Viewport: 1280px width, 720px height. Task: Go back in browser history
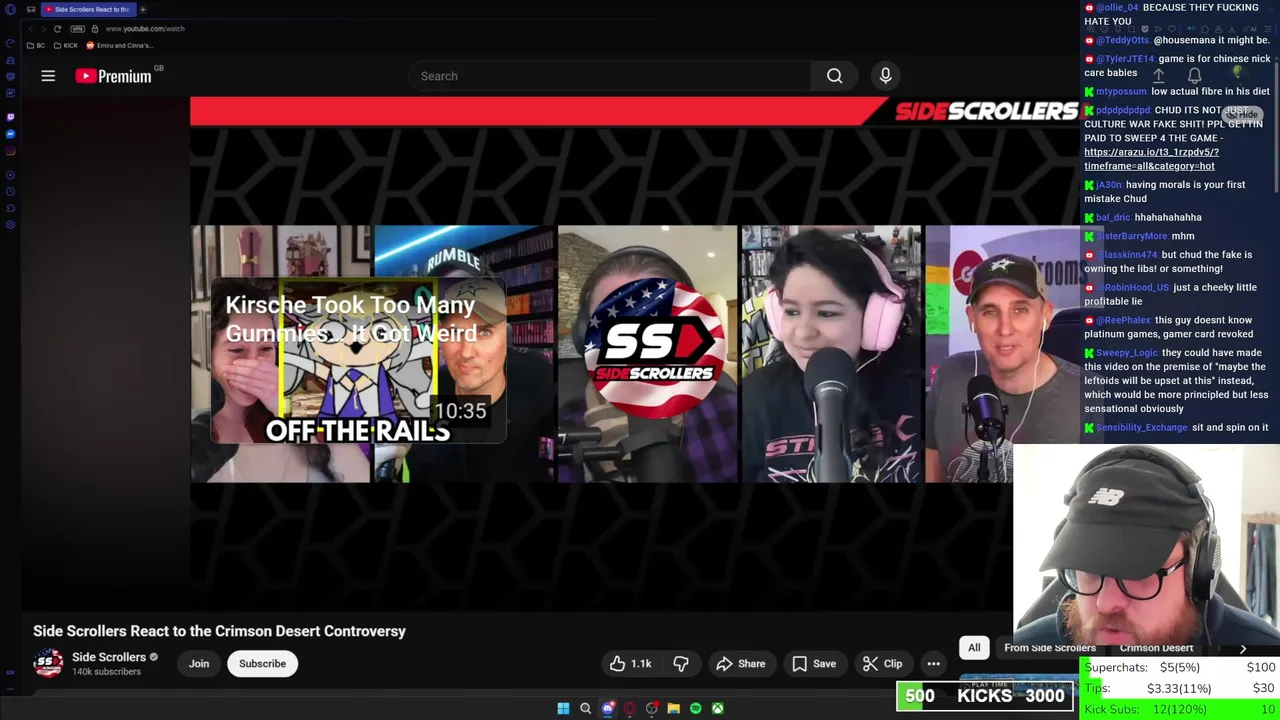[30, 29]
